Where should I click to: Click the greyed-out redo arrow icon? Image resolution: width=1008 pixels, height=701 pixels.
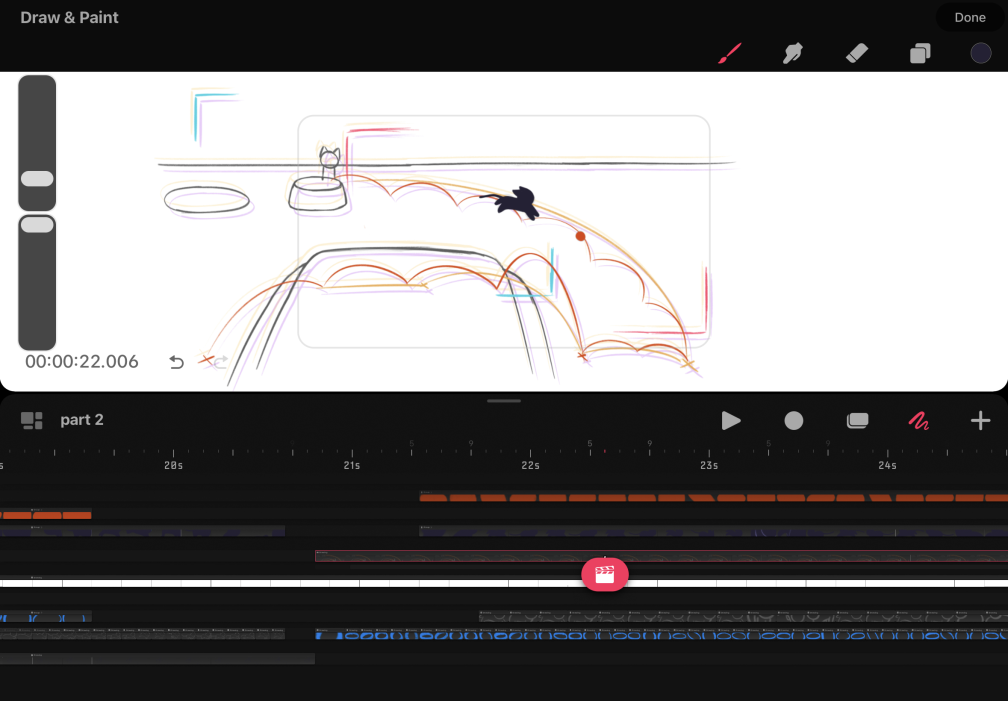(220, 362)
